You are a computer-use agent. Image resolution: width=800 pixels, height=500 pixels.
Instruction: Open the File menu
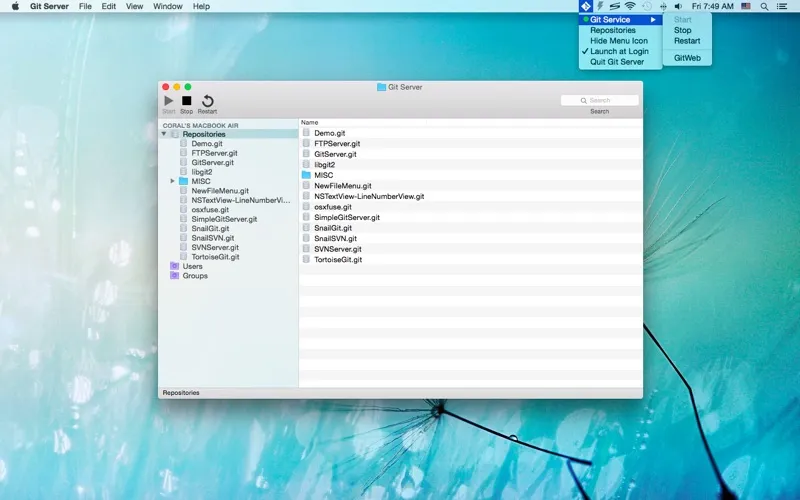[85, 6]
